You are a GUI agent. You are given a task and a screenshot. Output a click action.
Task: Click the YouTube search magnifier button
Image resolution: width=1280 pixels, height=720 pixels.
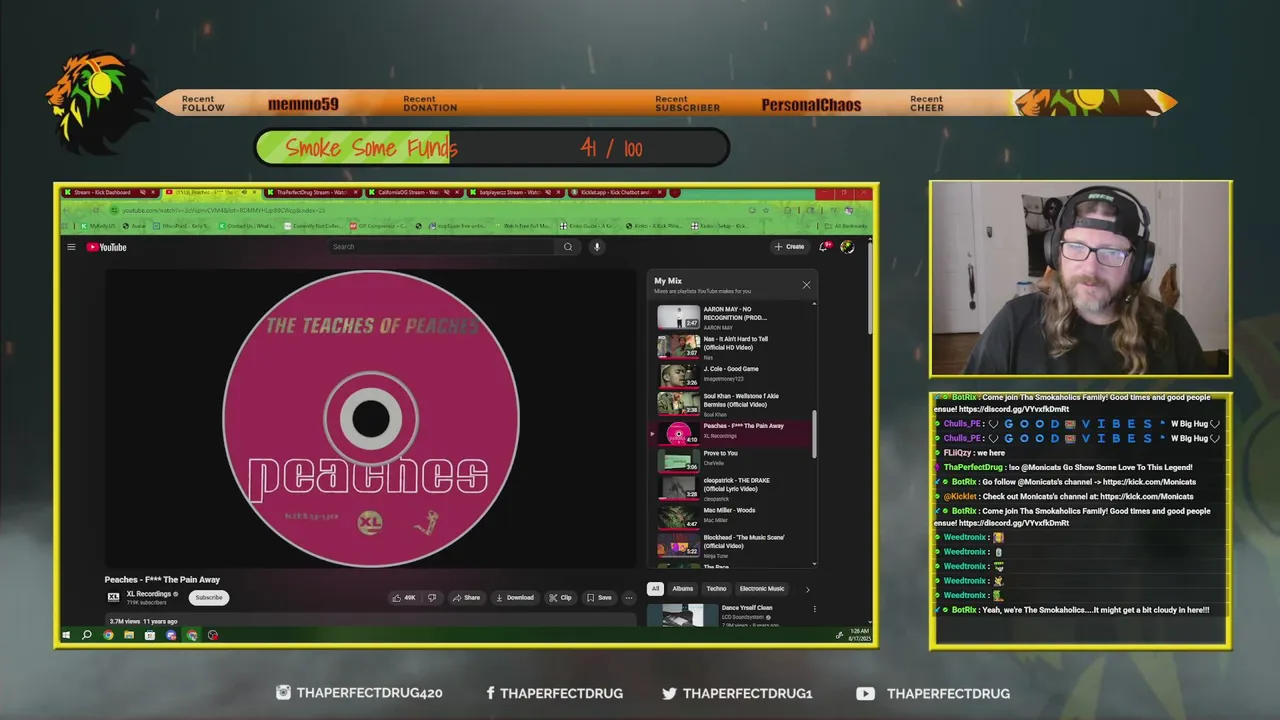[568, 247]
